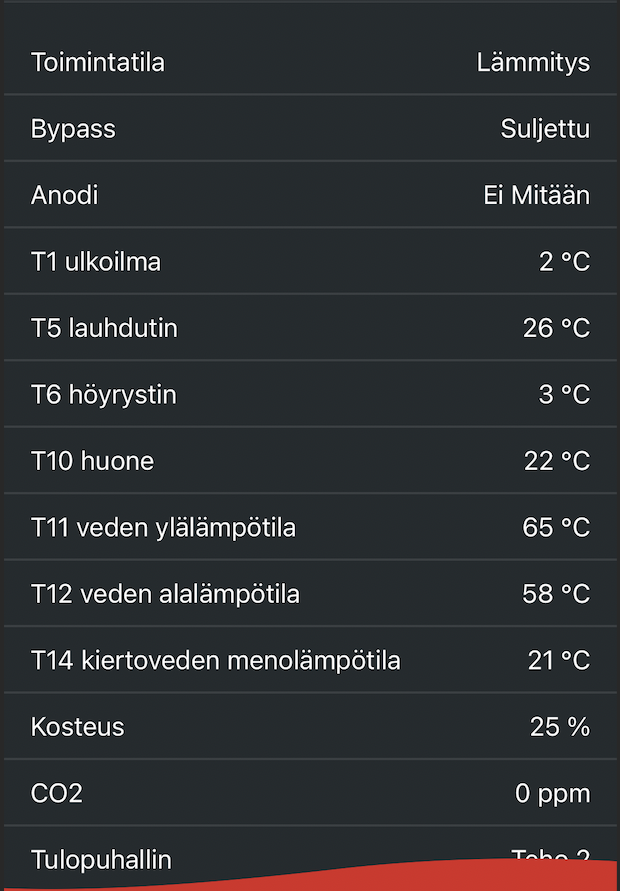
Task: Select the 2 °C outdoor reading
Action: pos(564,261)
